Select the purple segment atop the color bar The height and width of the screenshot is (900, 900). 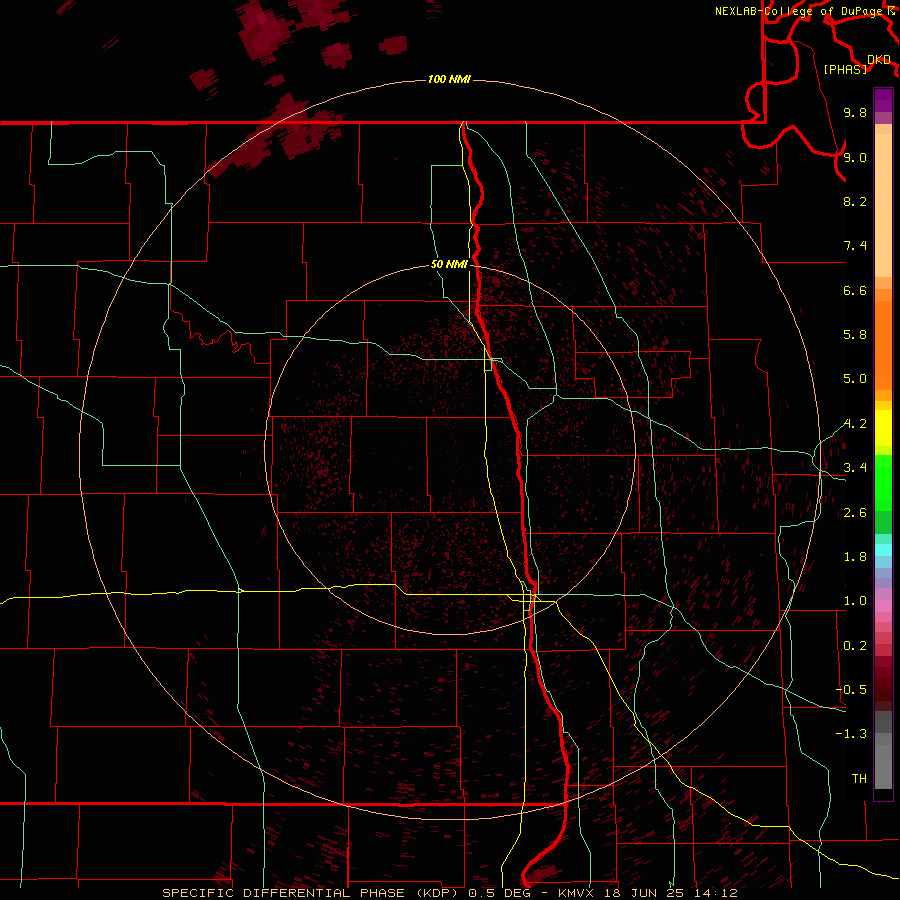pyautogui.click(x=883, y=100)
